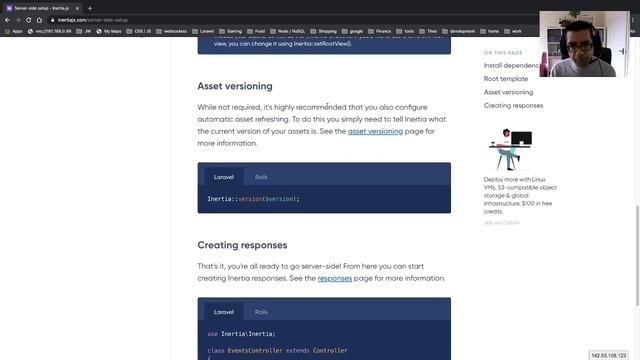Open the Node / NoSQL bookmarks folder
This screenshot has width=640, height=360.
(x=288, y=31)
